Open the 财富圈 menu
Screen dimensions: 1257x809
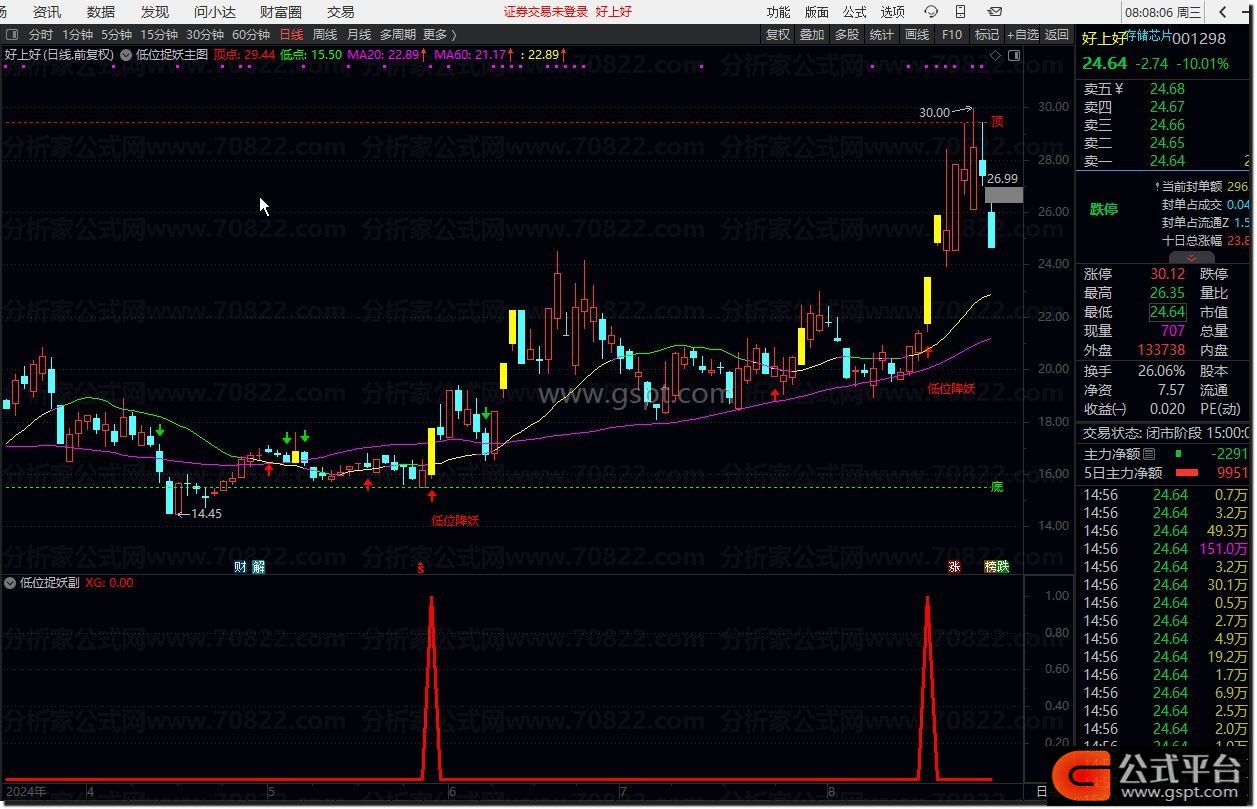pyautogui.click(x=281, y=12)
